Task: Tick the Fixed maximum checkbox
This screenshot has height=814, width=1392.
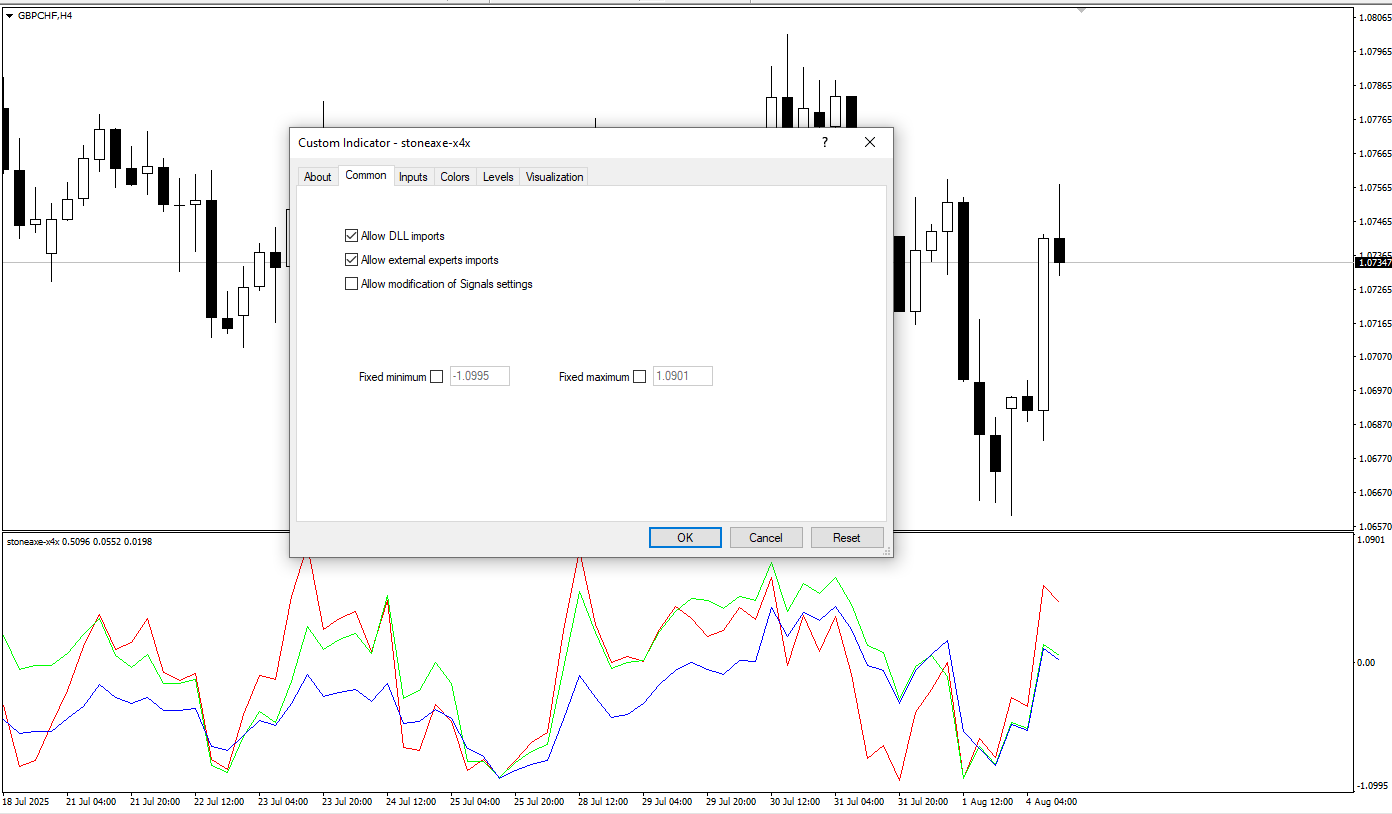Action: (x=640, y=377)
